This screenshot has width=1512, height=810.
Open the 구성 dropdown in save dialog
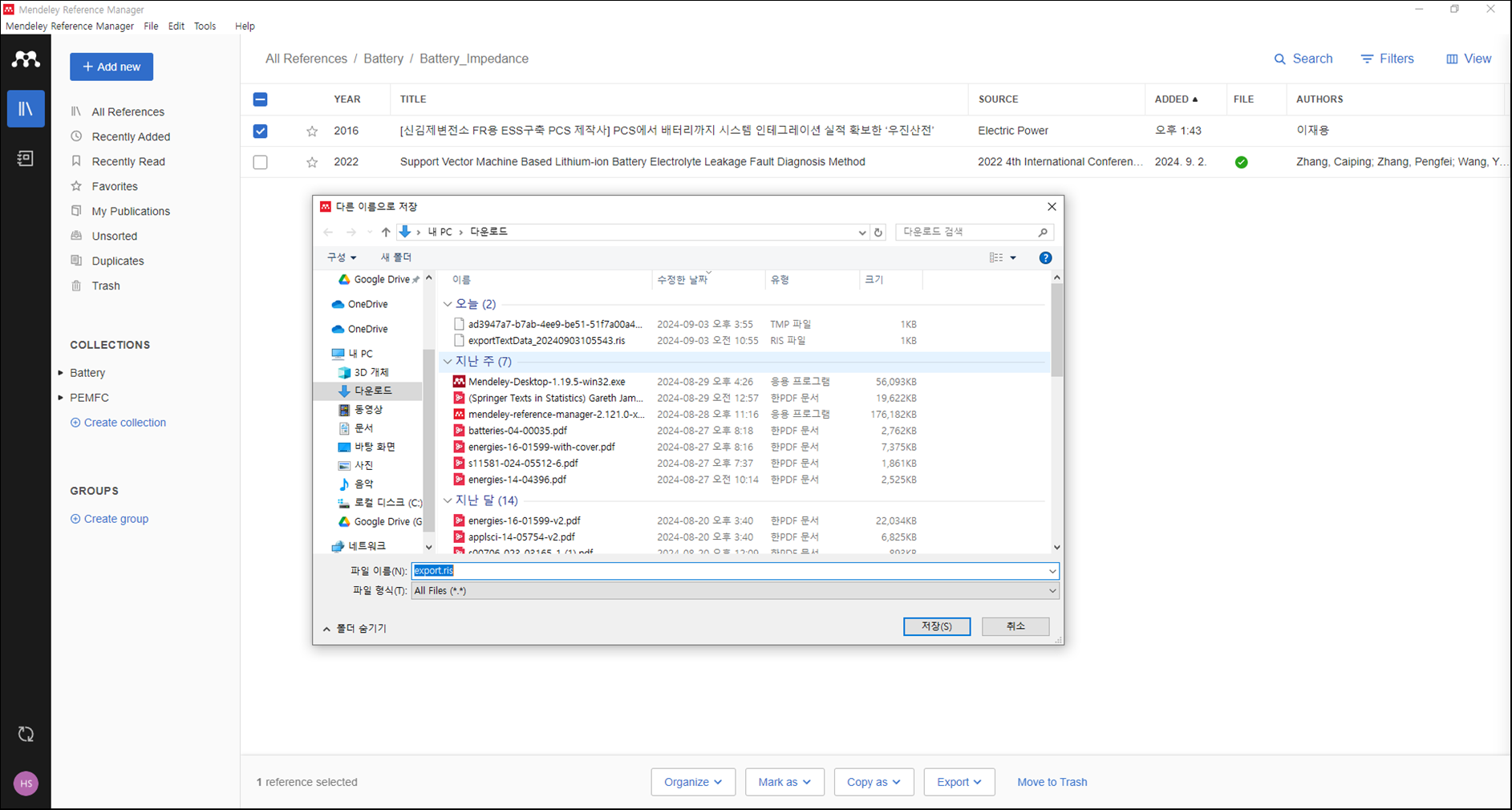(341, 257)
